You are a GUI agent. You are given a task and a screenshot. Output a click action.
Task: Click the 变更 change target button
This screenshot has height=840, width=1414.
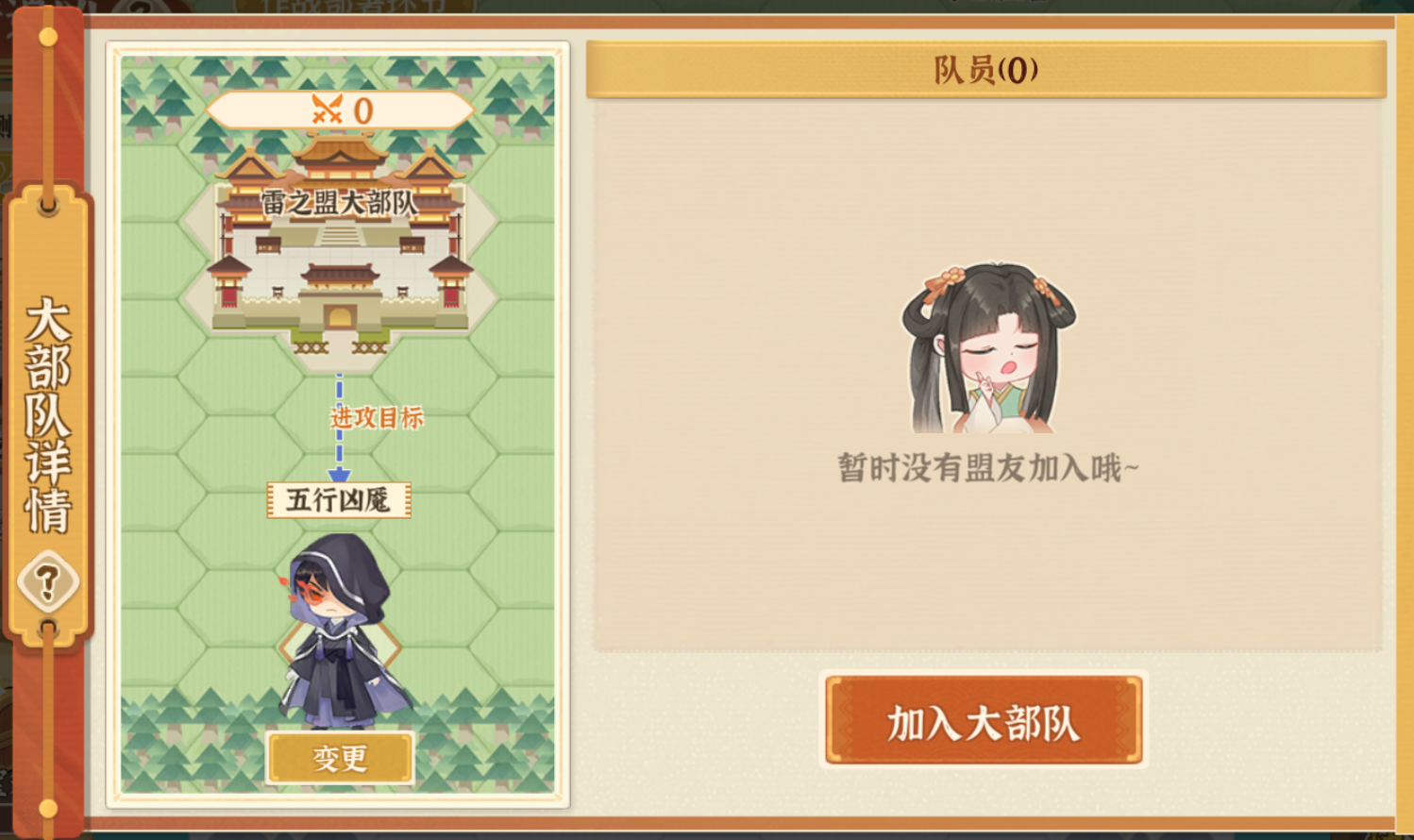[340, 758]
